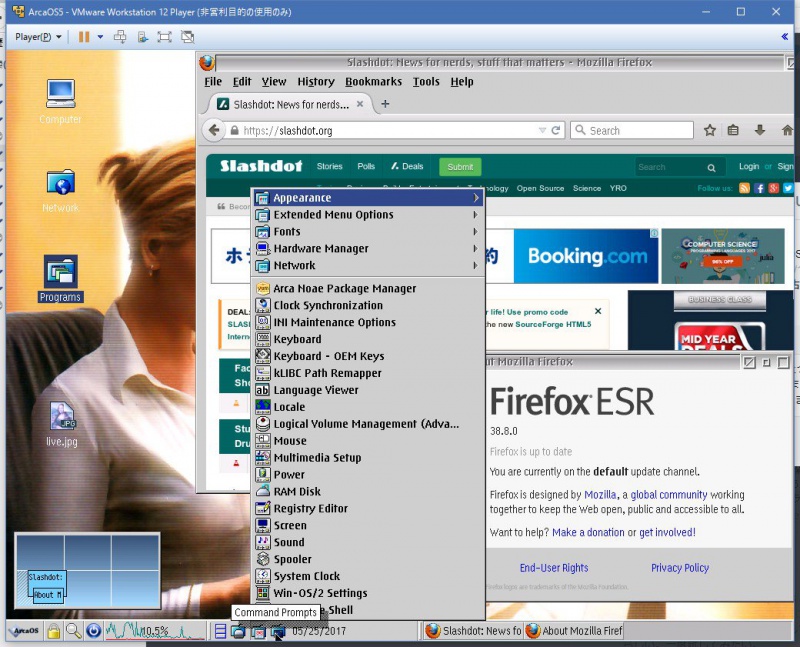Enter VMware full screen mode
Screen dimensions: 800x647
(164, 37)
